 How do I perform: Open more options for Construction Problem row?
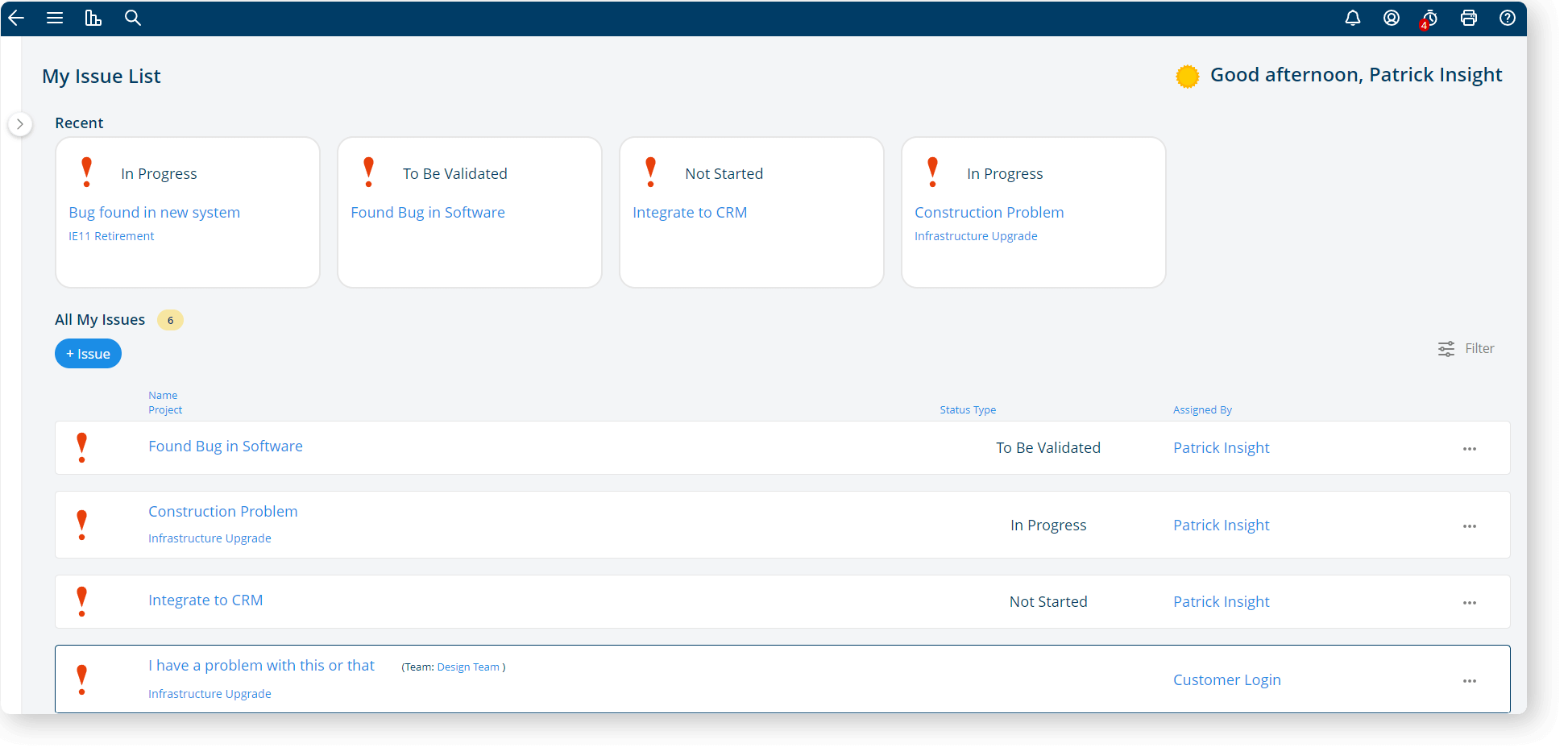(x=1470, y=526)
